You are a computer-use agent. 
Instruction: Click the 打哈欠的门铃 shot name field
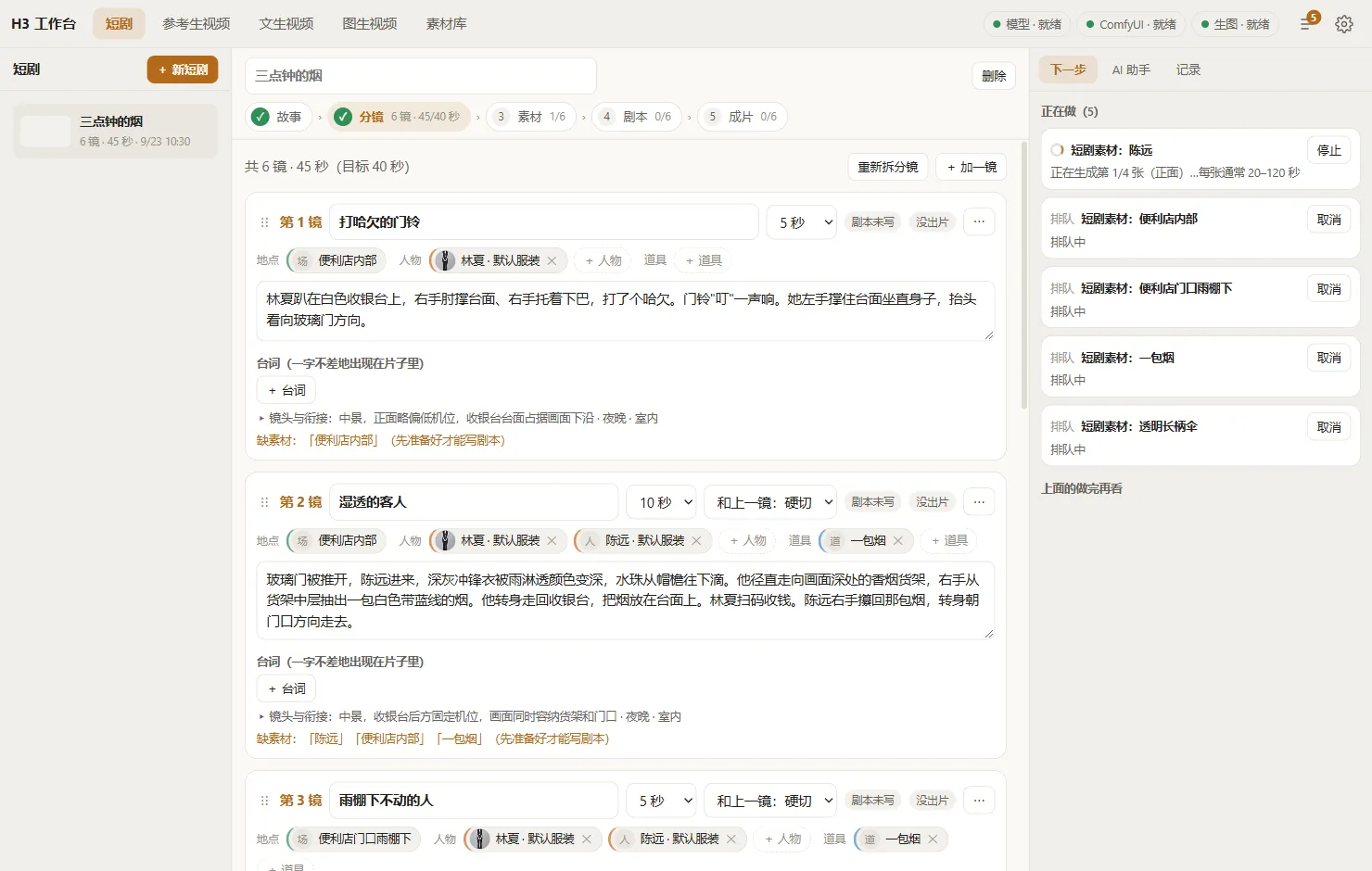[x=544, y=222]
